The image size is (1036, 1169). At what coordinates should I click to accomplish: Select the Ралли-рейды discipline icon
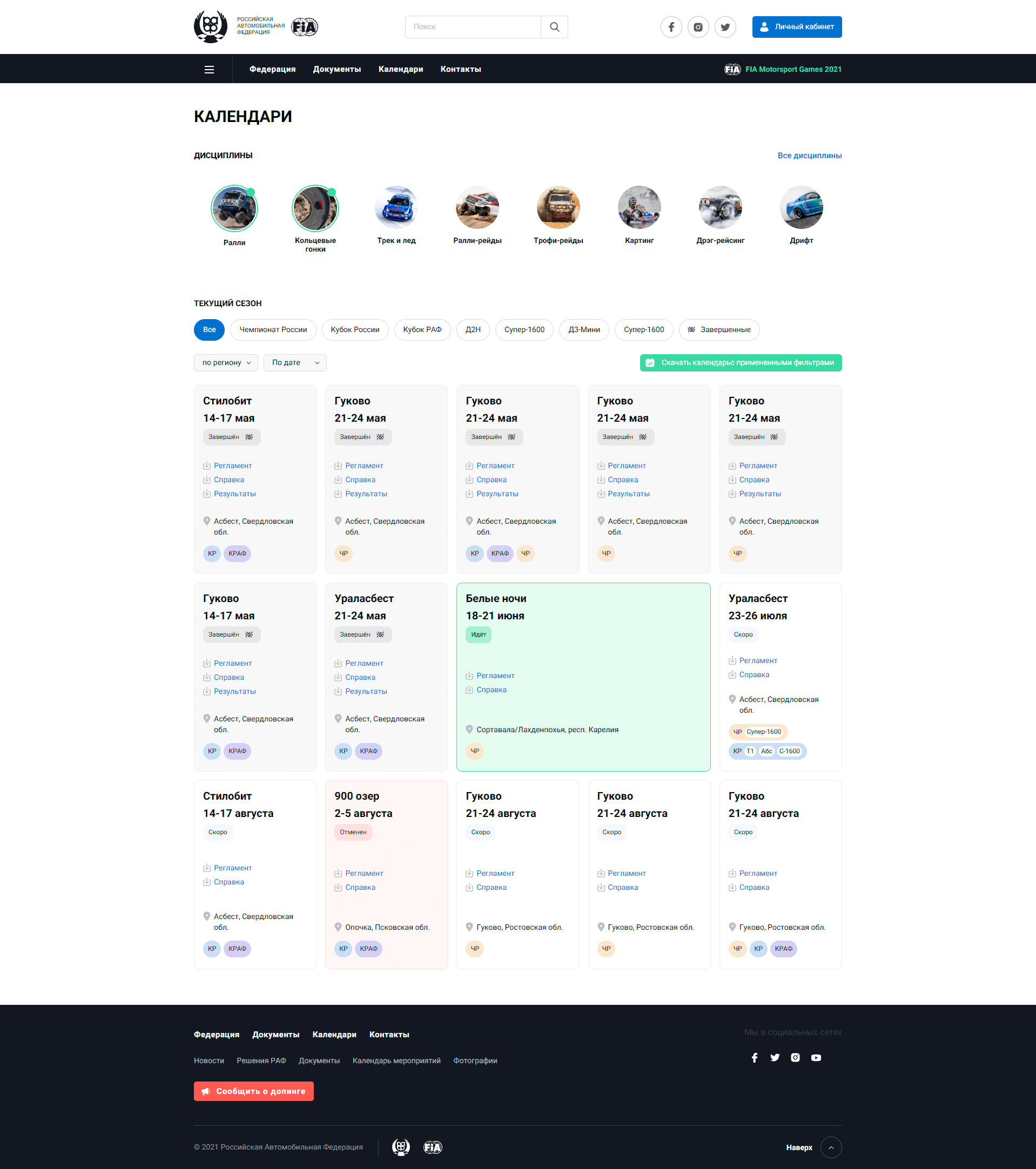(477, 207)
